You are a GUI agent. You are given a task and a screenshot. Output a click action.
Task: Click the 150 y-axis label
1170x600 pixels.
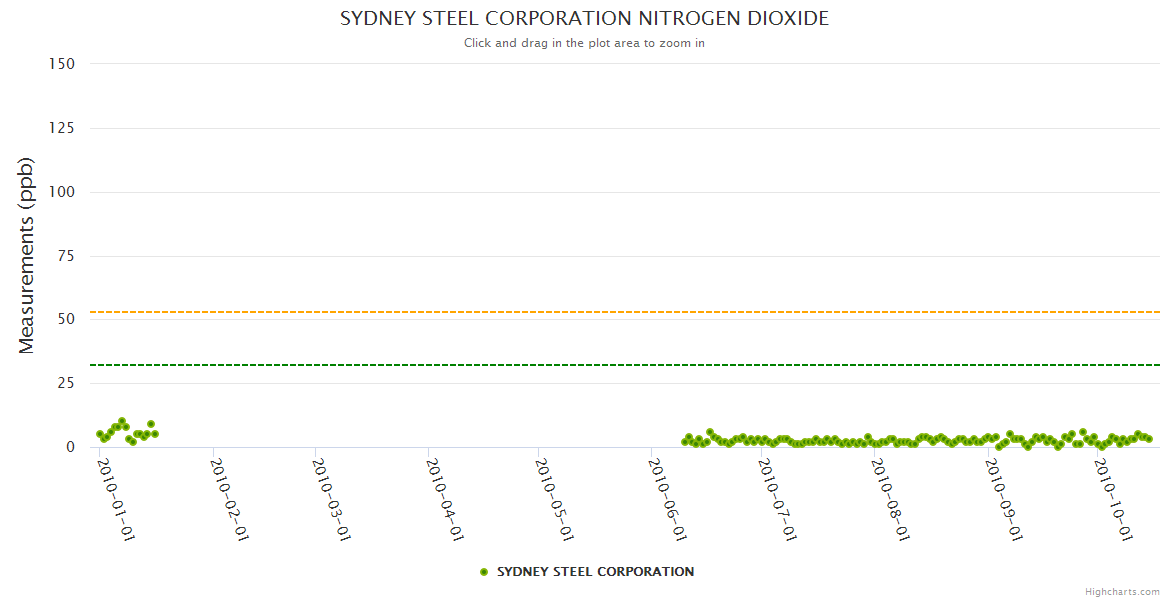tap(62, 64)
